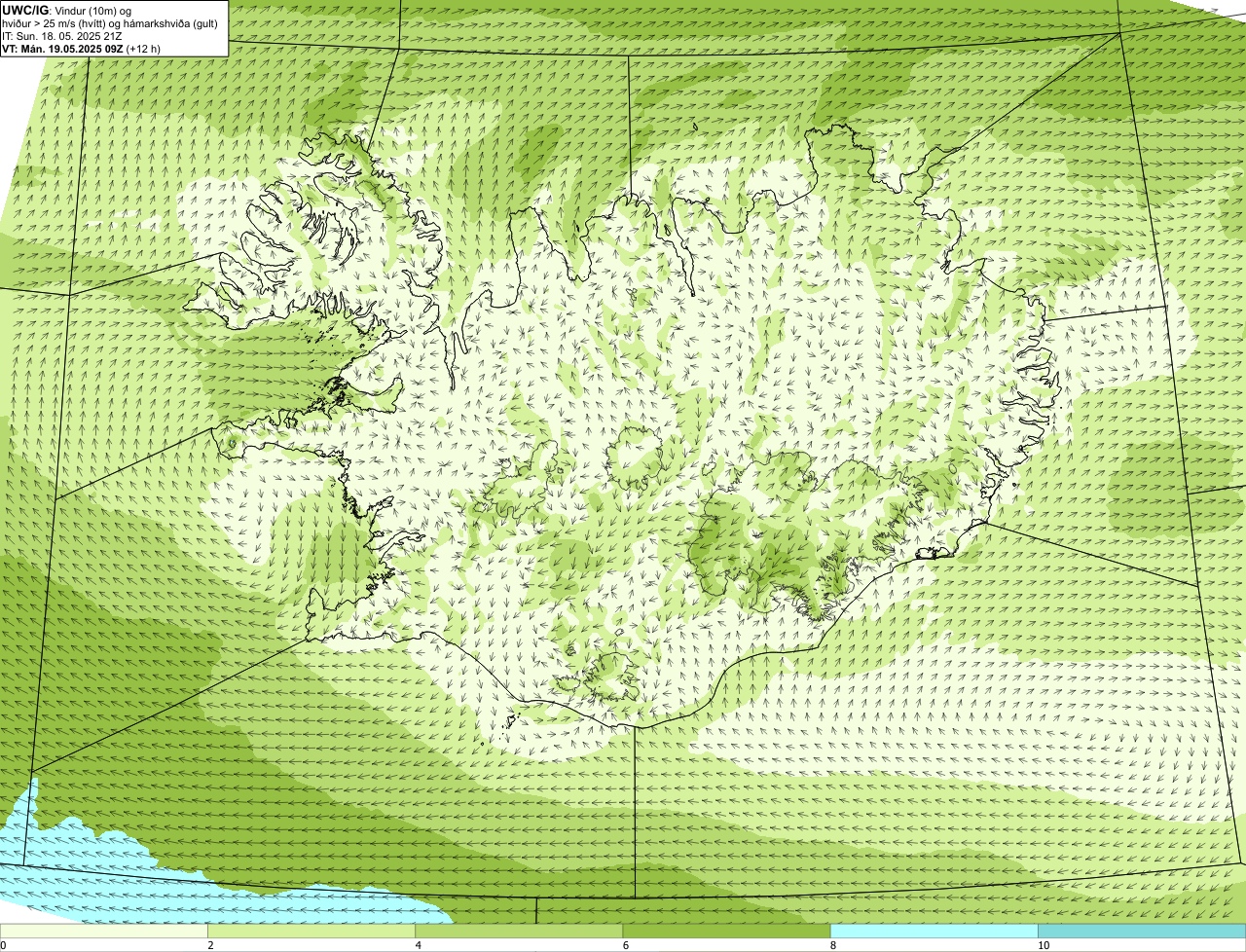Click the 'IT: Sun. 18. 05. 2025 21Z' line

(x=62, y=35)
